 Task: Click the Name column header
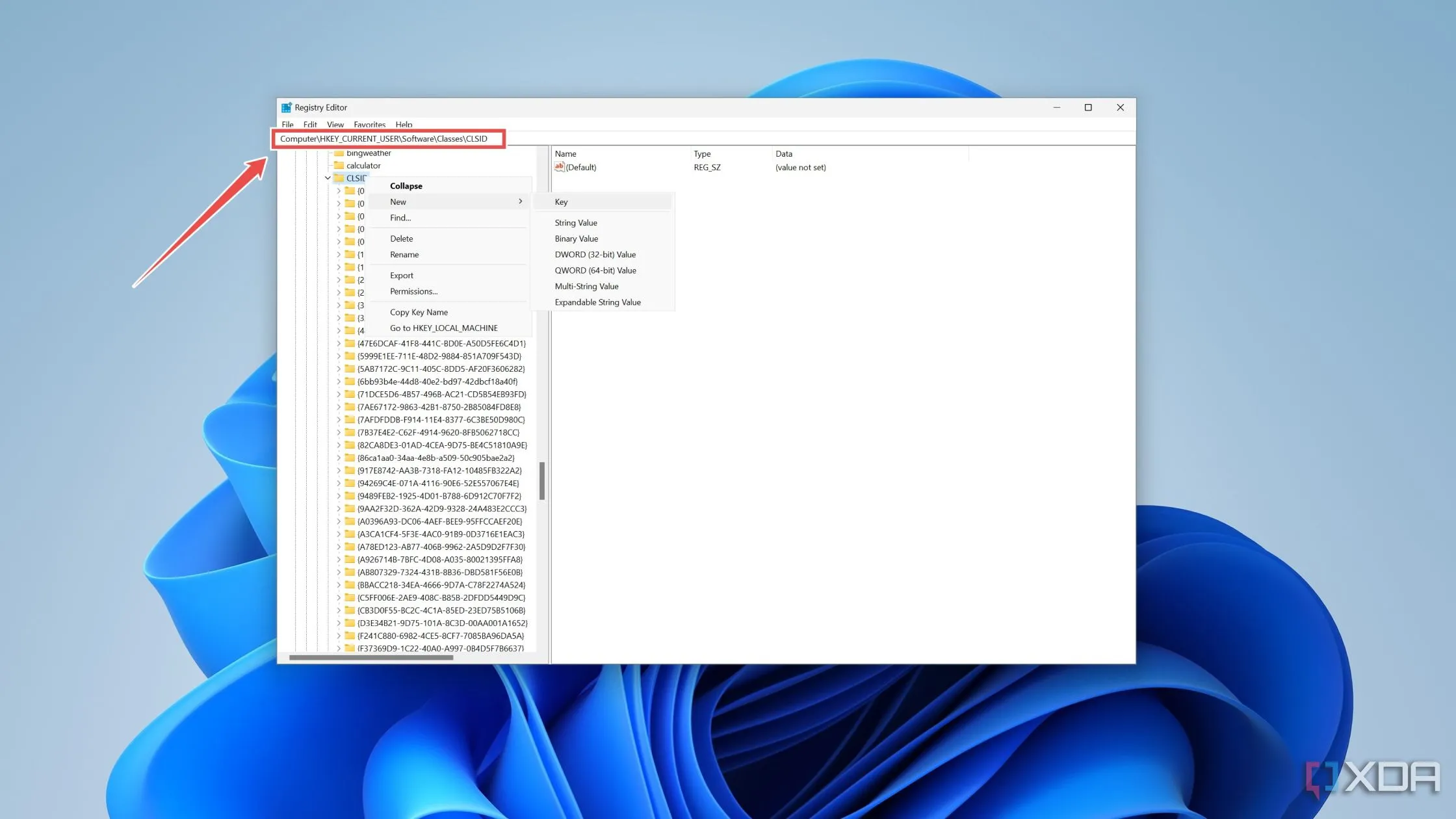pyautogui.click(x=565, y=153)
